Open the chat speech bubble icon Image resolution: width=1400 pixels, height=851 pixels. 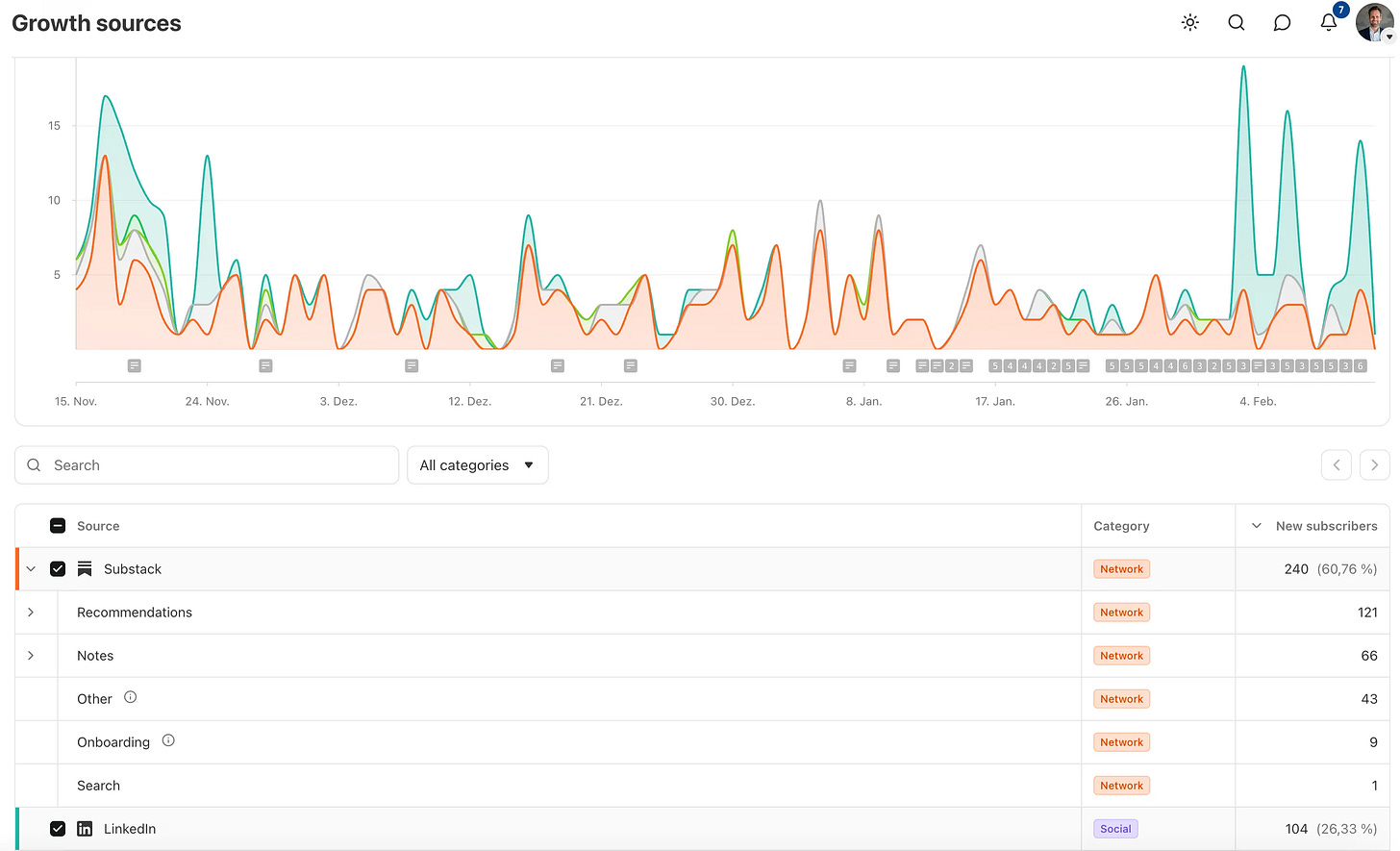point(1282,22)
